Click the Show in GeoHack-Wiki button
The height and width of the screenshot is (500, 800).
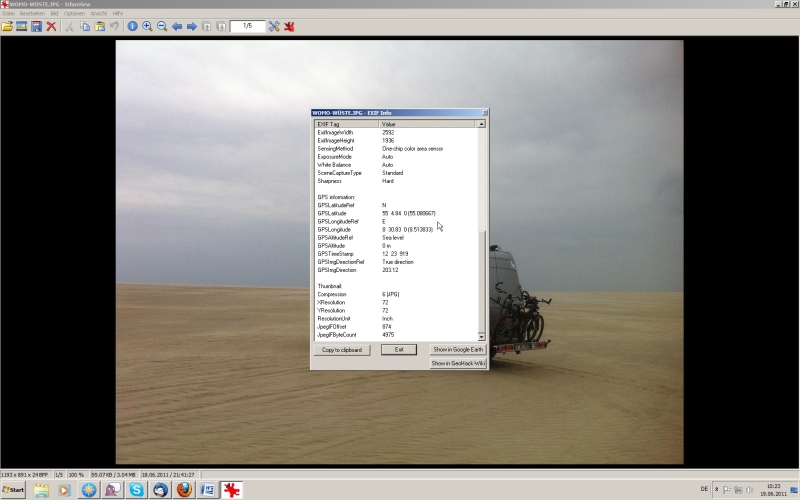pyautogui.click(x=457, y=363)
